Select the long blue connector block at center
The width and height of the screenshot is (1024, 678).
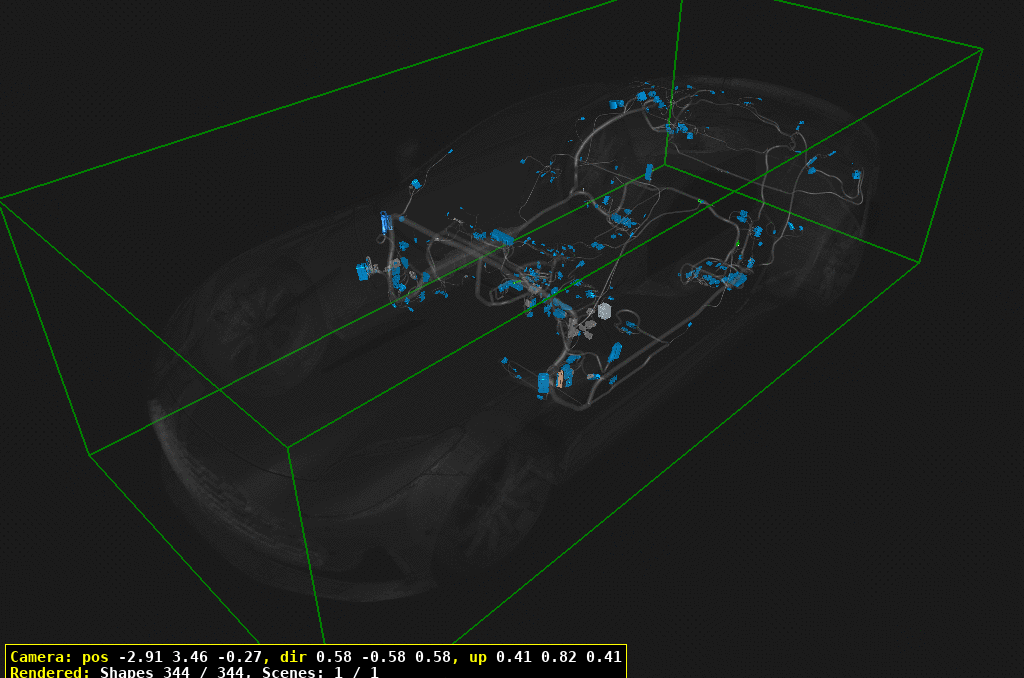[501, 237]
